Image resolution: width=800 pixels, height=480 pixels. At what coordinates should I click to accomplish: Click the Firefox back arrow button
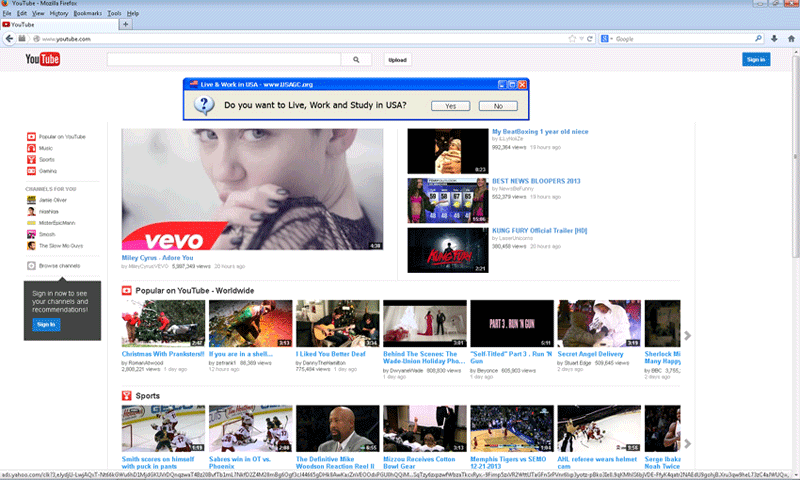9,39
